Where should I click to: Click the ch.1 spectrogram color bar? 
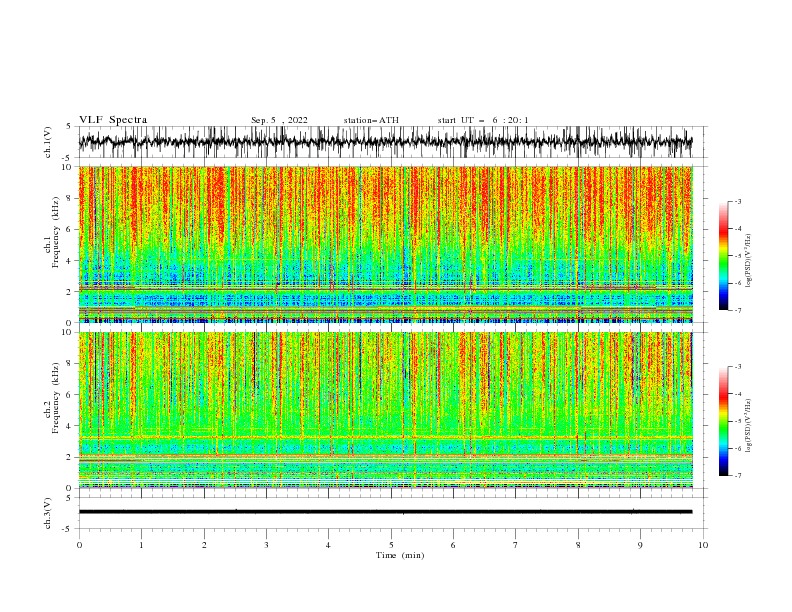pos(723,256)
